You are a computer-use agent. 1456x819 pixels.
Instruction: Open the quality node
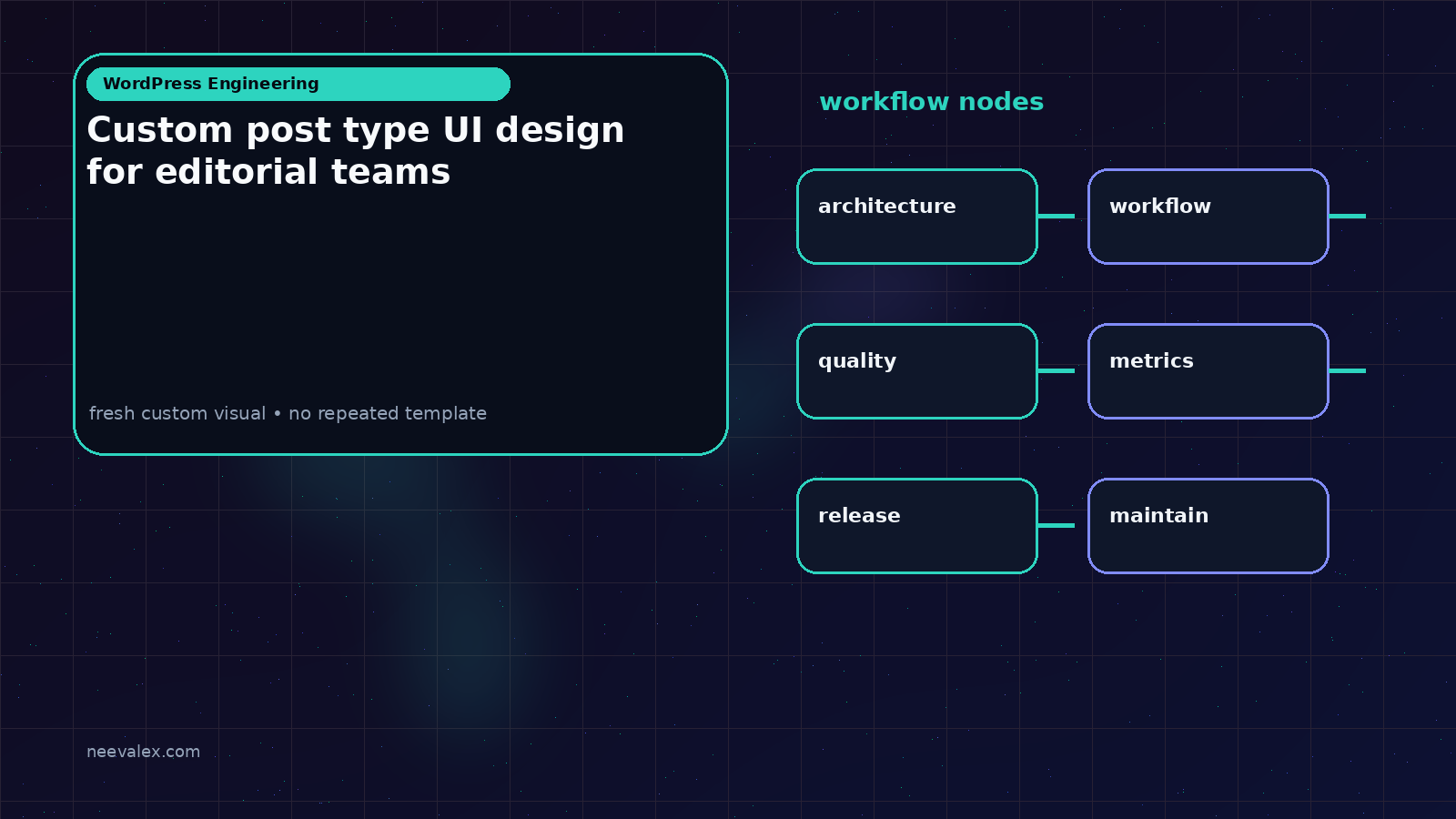917,371
